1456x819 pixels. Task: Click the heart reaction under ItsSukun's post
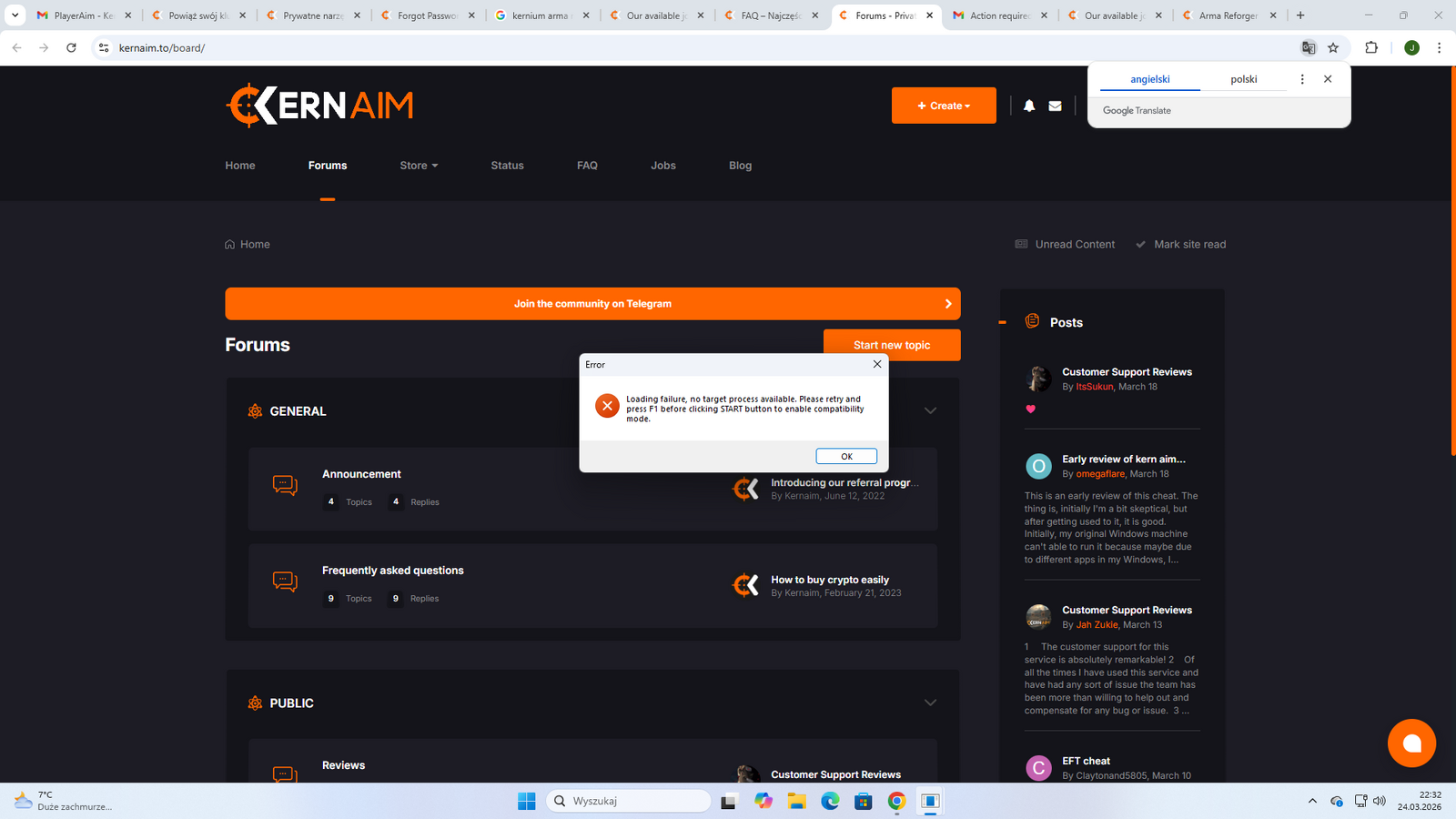1031,409
